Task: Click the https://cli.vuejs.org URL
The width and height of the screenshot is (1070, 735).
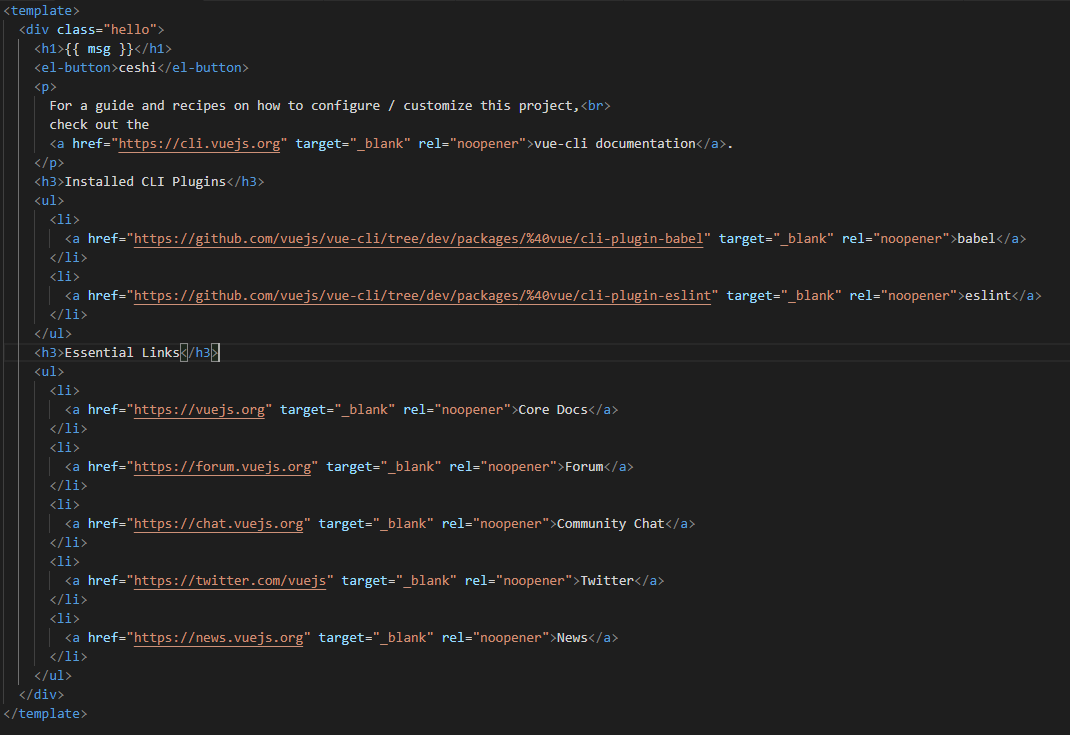Action: [x=199, y=144]
